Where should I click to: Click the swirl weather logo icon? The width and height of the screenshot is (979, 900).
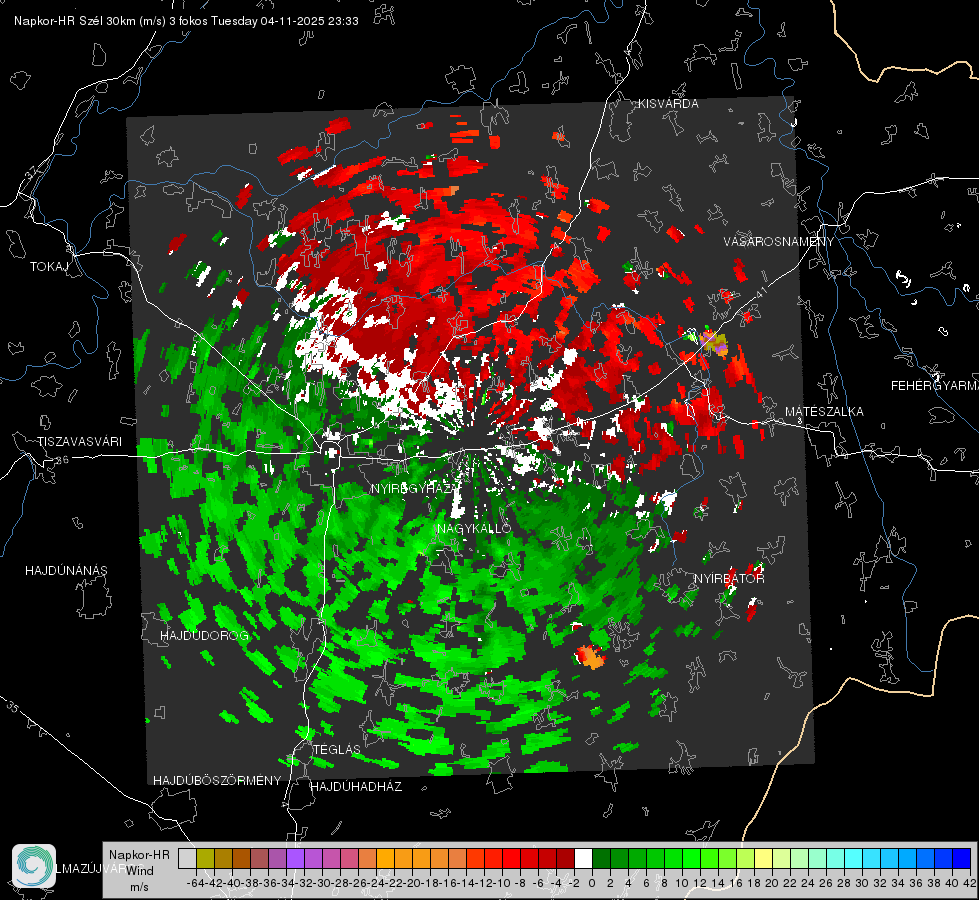tap(34, 866)
